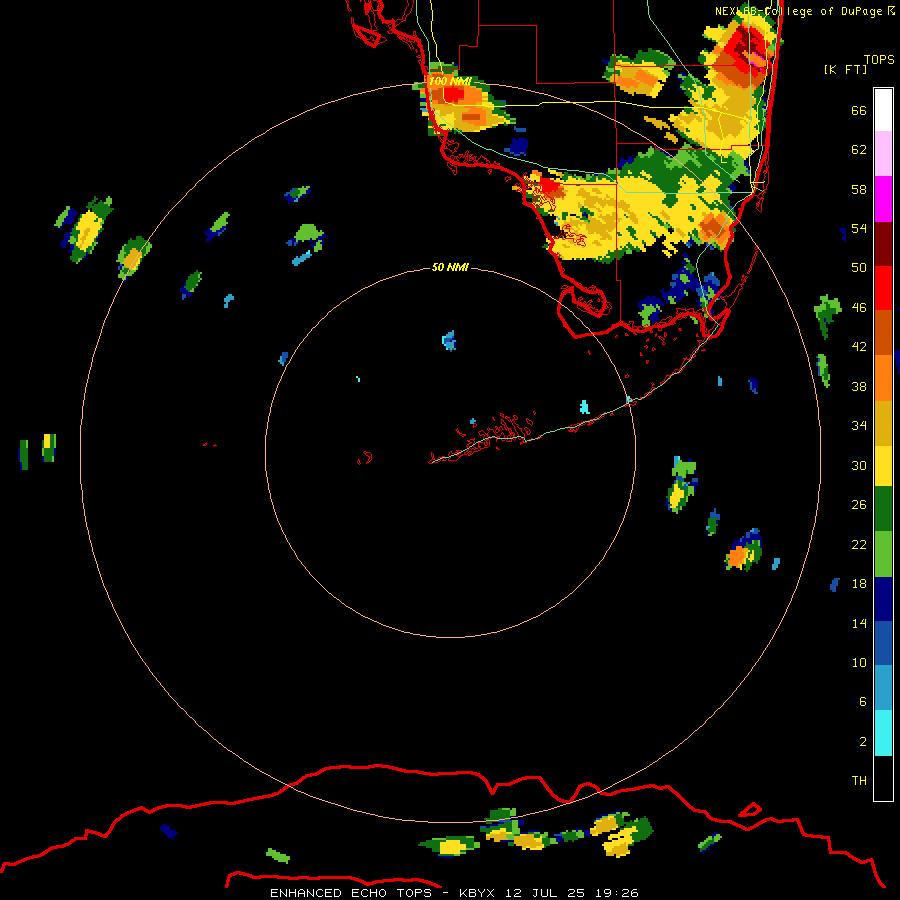900x900 pixels.
Task: Click the "50 NMI" range ring label
Action: pos(450,267)
